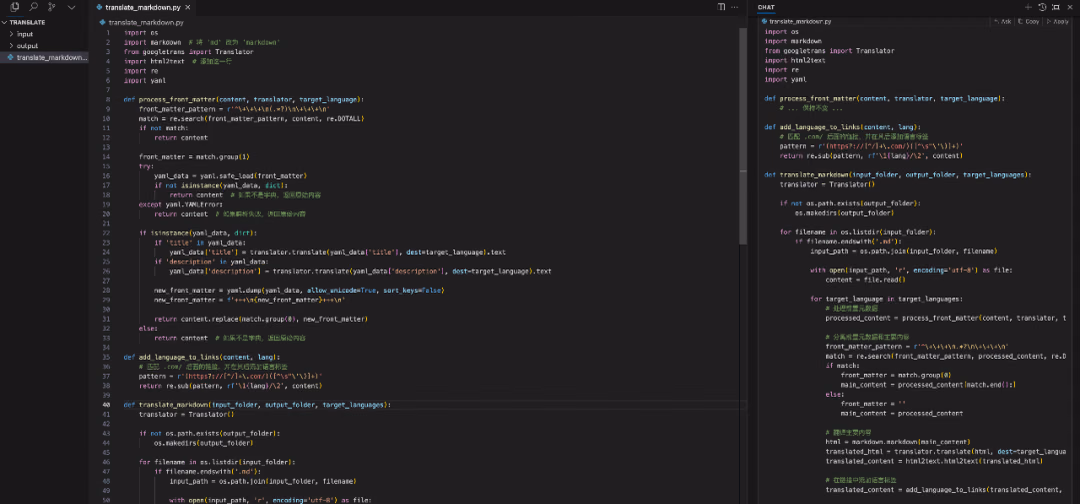Show previous chats history icon

point(1042,7)
